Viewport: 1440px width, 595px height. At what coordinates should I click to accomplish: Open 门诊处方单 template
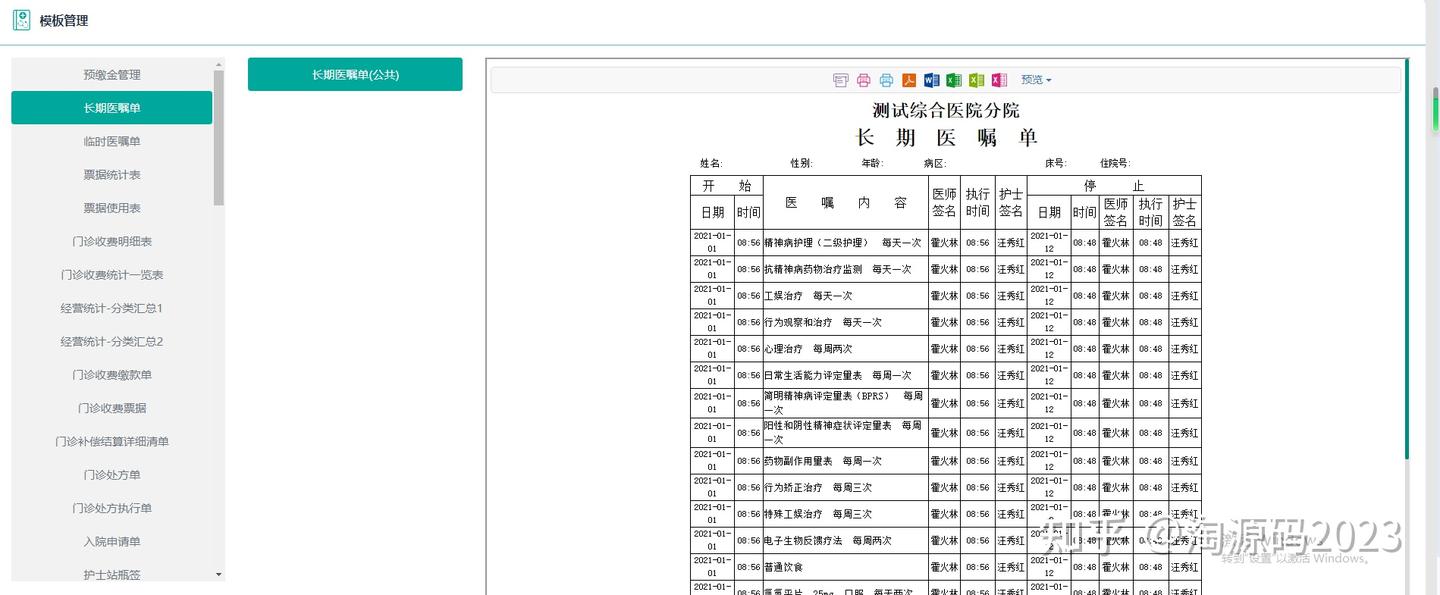point(112,475)
